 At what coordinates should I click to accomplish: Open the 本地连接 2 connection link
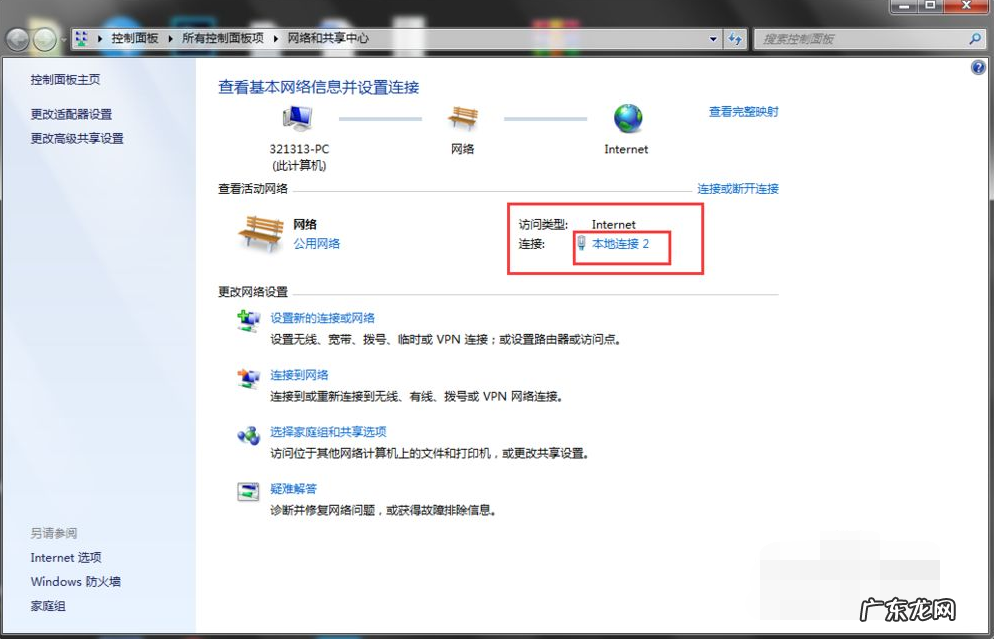[x=620, y=243]
